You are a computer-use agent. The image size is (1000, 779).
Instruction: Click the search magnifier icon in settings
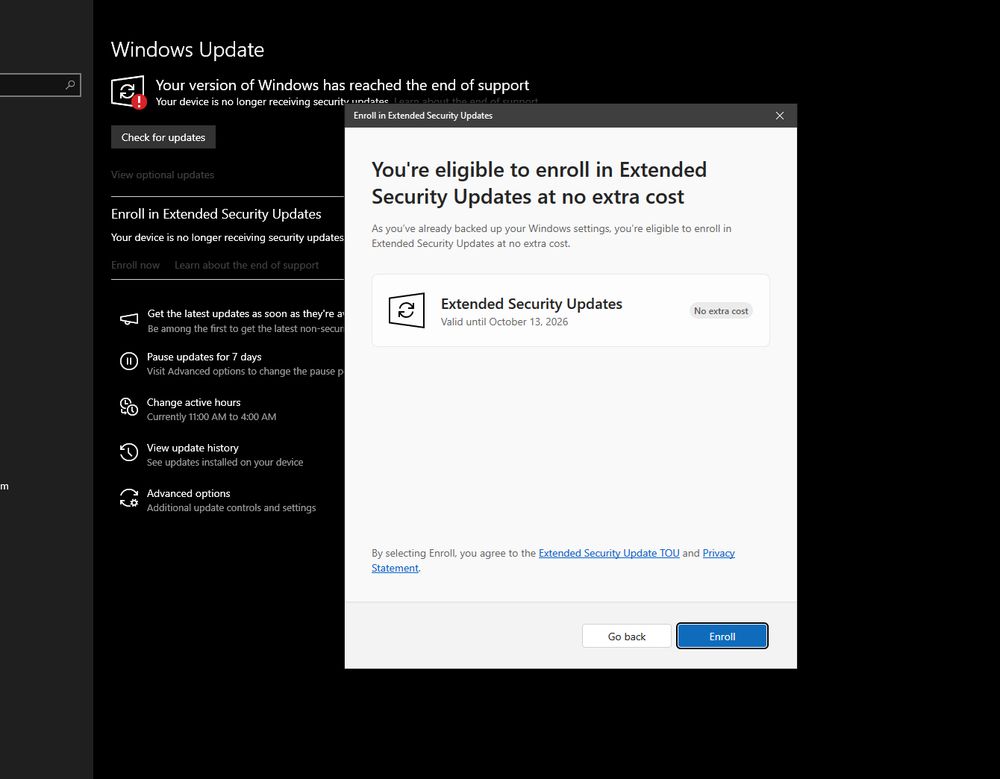(x=70, y=85)
